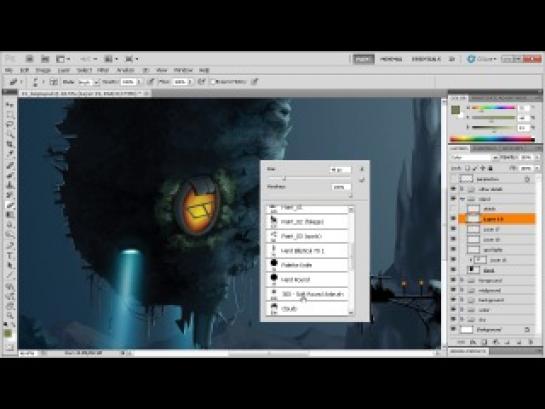Click the foreground color swatch in Color panel
Viewport: 545px width, 409px height.
click(455, 110)
